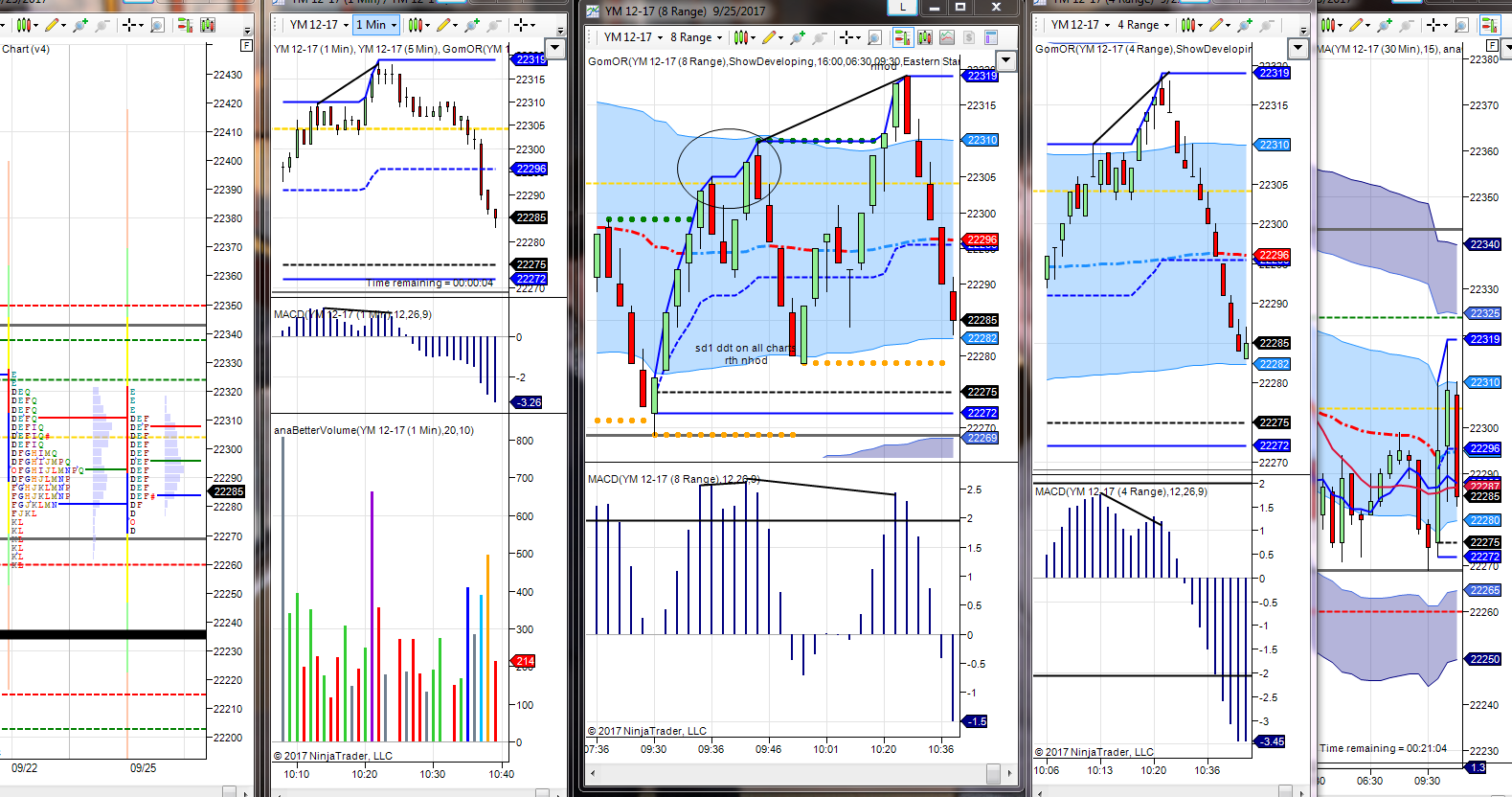Viewport: 1512px width, 797px height.
Task: Click 'anaBetterVolume(YM 12-17 (1 Min),20,10)' panel label
Action: point(373,430)
